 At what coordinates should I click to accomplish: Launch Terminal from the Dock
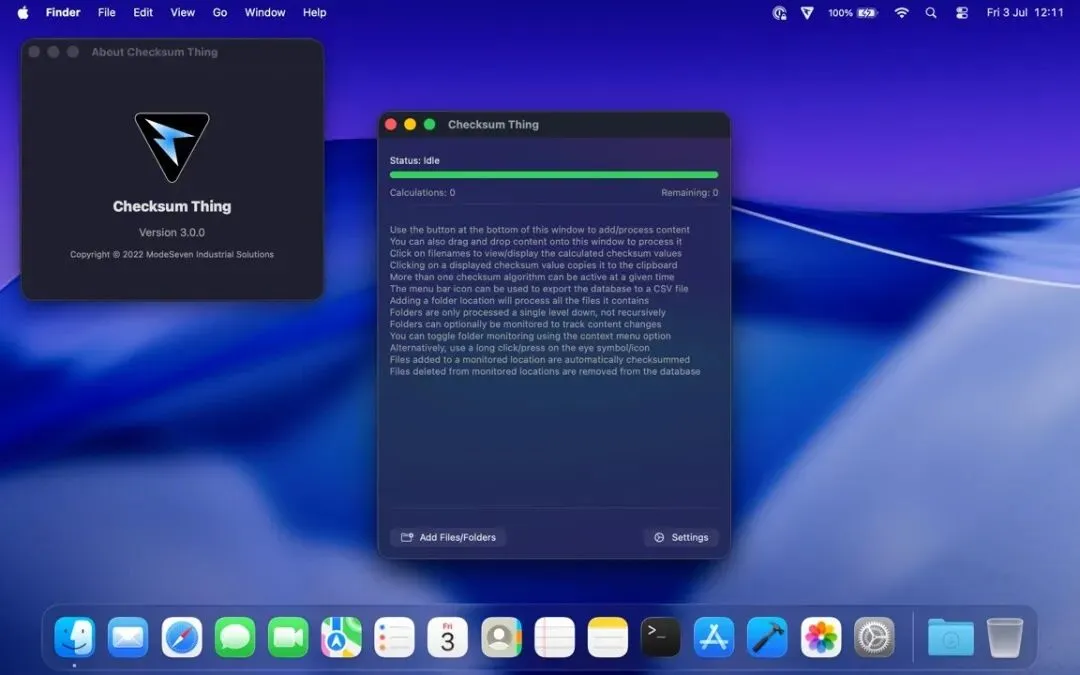[x=661, y=637]
